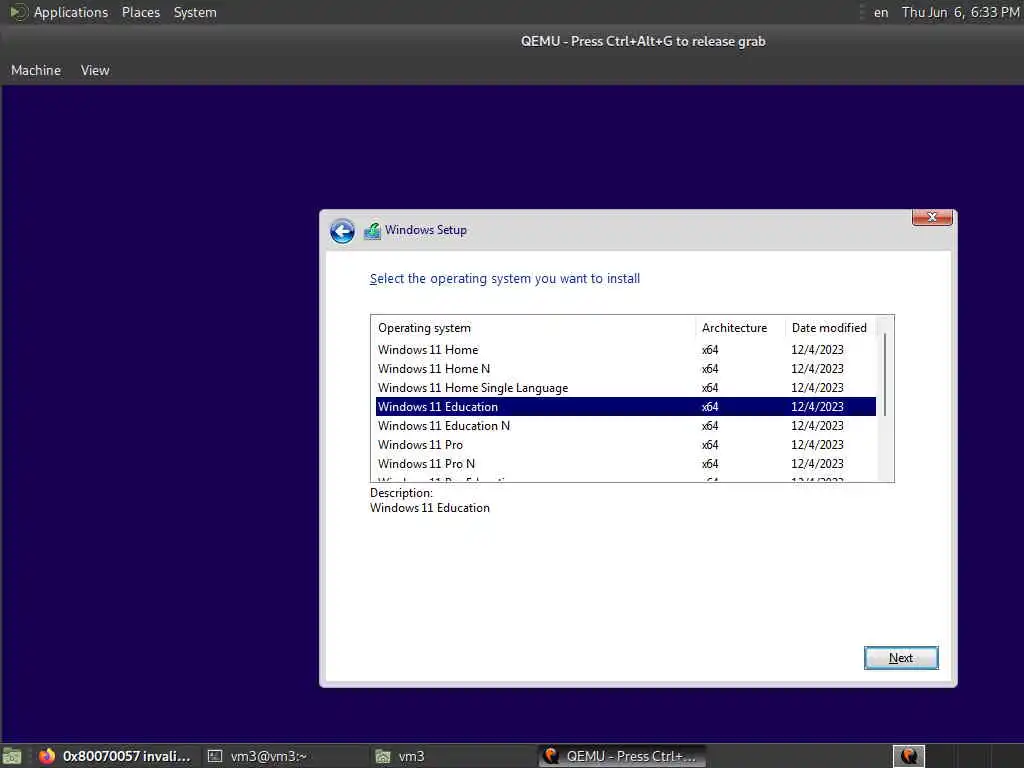This screenshot has height=768, width=1024.
Task: Close the Windows Setup dialog
Action: pyautogui.click(x=932, y=217)
